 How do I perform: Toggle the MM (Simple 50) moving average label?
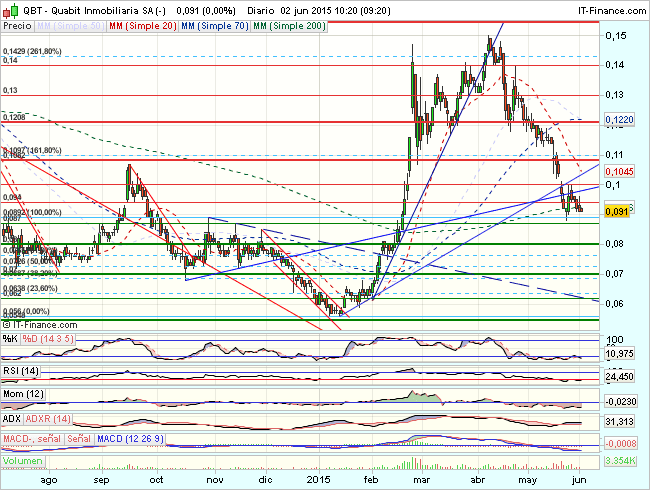tap(70, 26)
